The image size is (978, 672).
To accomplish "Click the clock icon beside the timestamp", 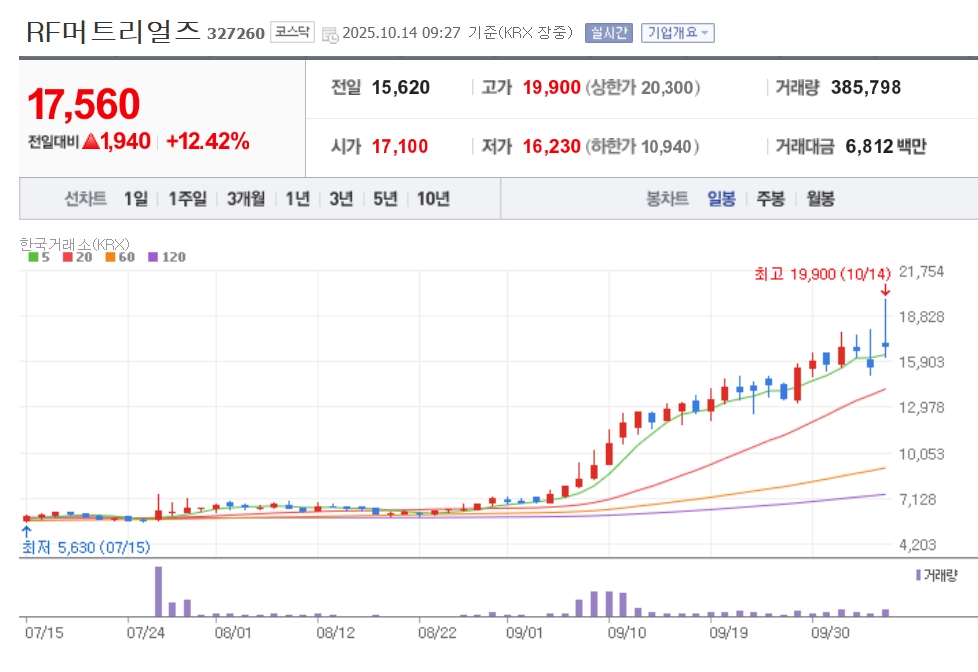I will (x=331, y=34).
